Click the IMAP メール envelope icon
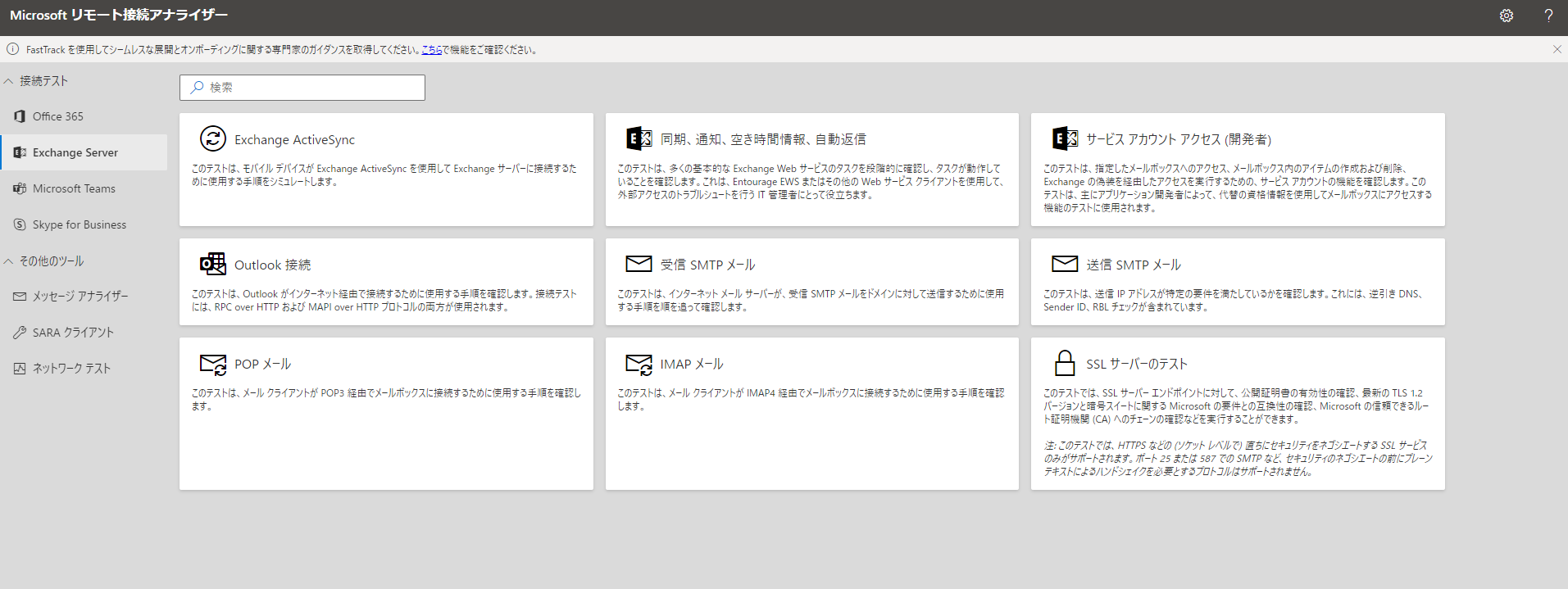The width and height of the screenshot is (1568, 589). coord(639,365)
